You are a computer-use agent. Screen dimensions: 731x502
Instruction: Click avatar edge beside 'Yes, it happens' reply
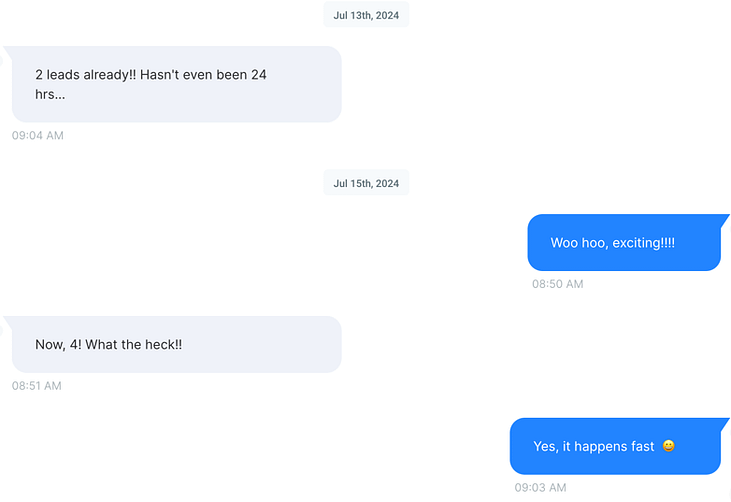click(730, 433)
